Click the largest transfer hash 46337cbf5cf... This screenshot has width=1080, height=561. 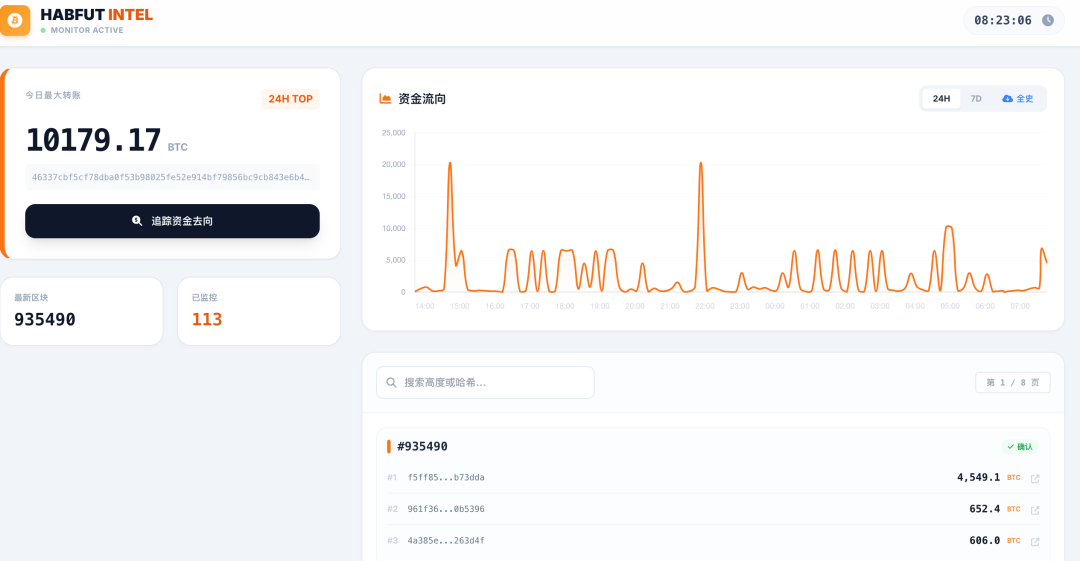pos(172,177)
